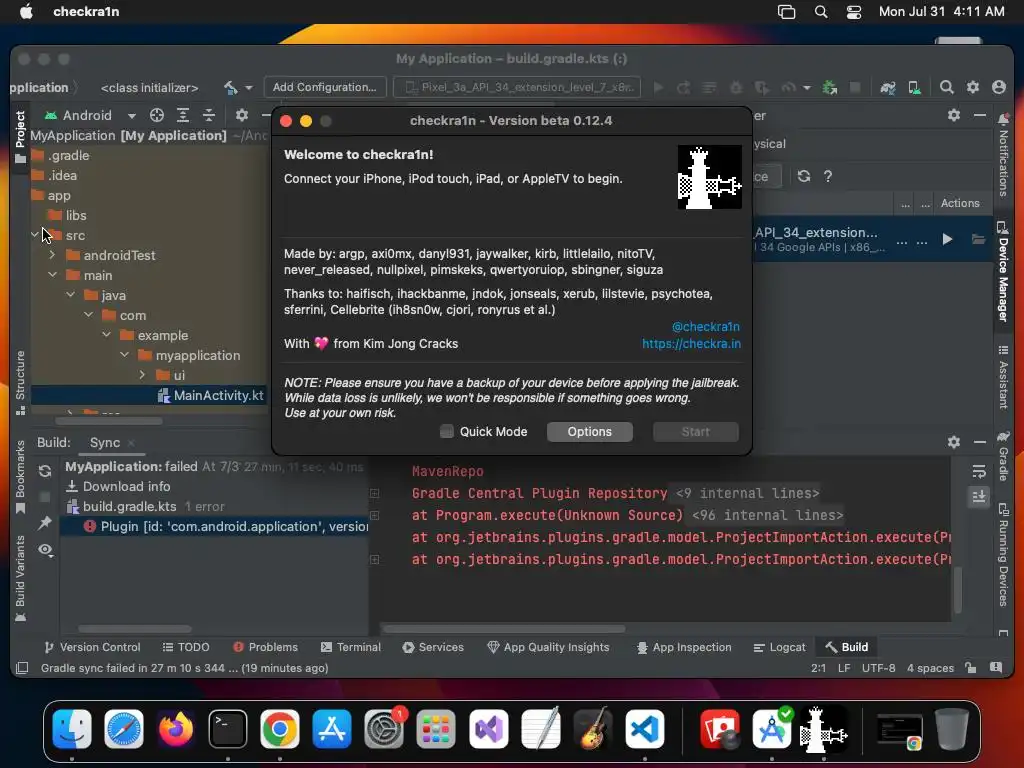This screenshot has height=768, width=1024.
Task: Open the Logcat tab
Action: point(780,647)
